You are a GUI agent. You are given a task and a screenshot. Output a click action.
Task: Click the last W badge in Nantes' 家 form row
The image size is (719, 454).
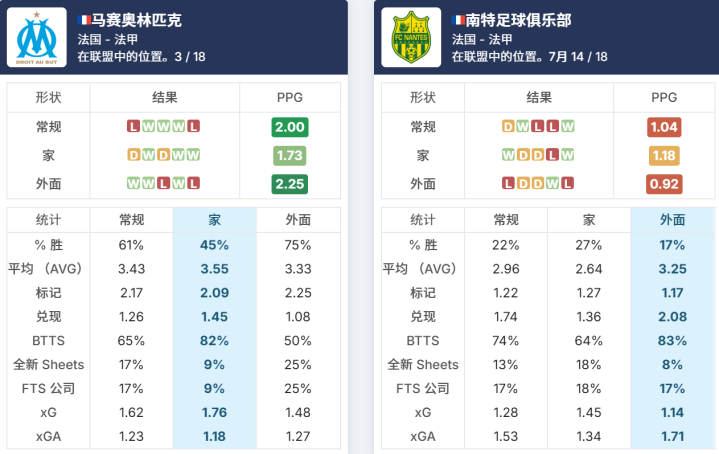point(568,156)
